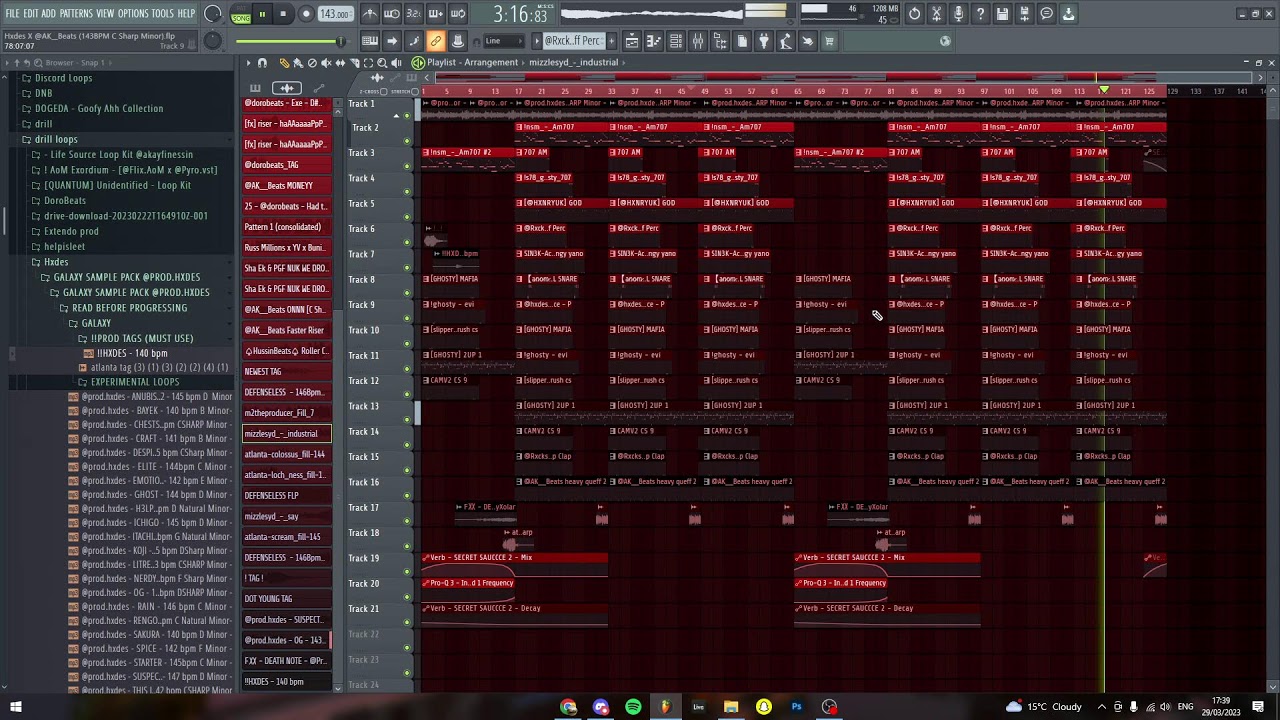This screenshot has width=1280, height=720.
Task: Mute Track 7 with its green switch
Action: point(407,266)
